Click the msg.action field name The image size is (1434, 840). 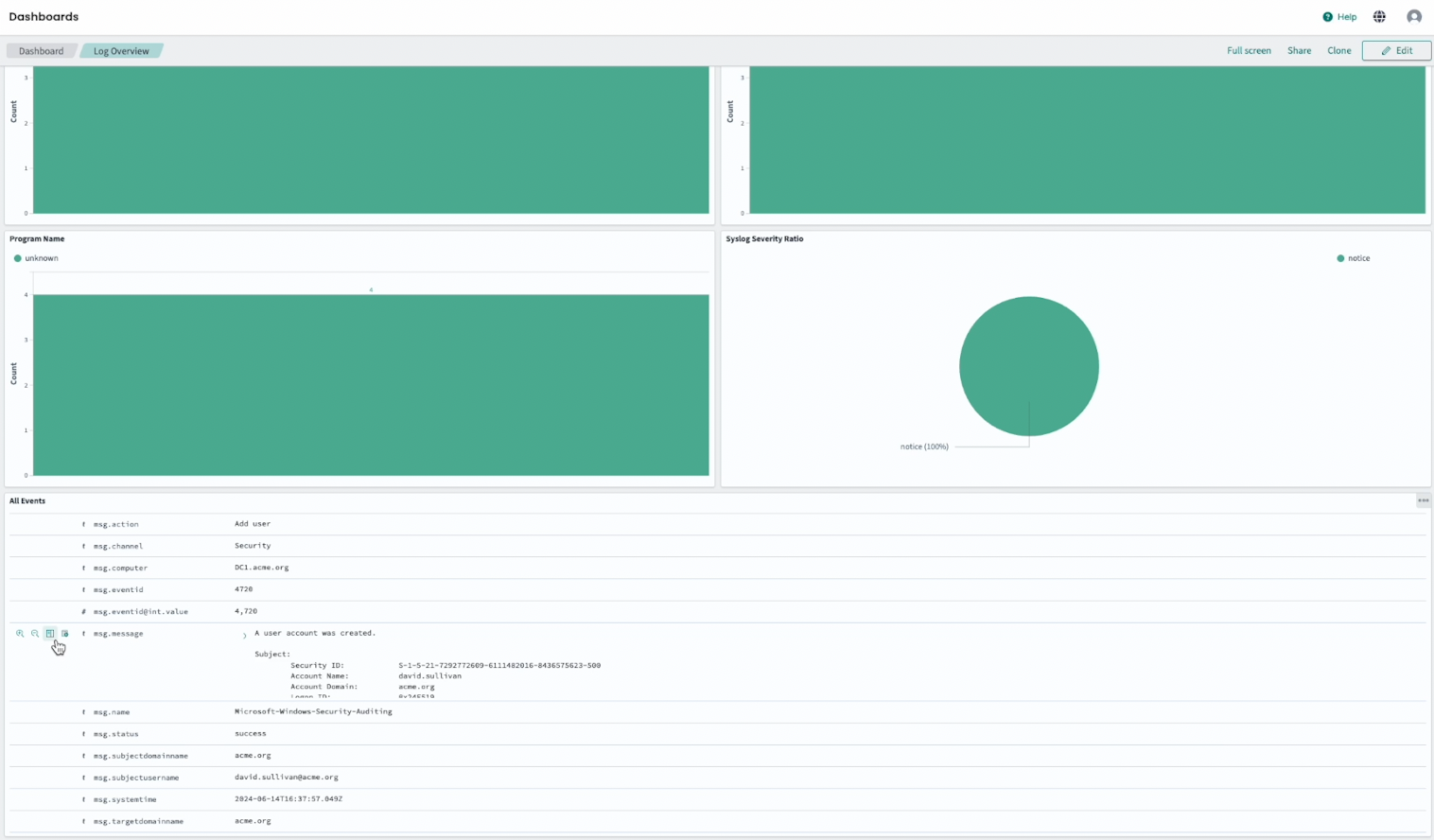pos(116,524)
